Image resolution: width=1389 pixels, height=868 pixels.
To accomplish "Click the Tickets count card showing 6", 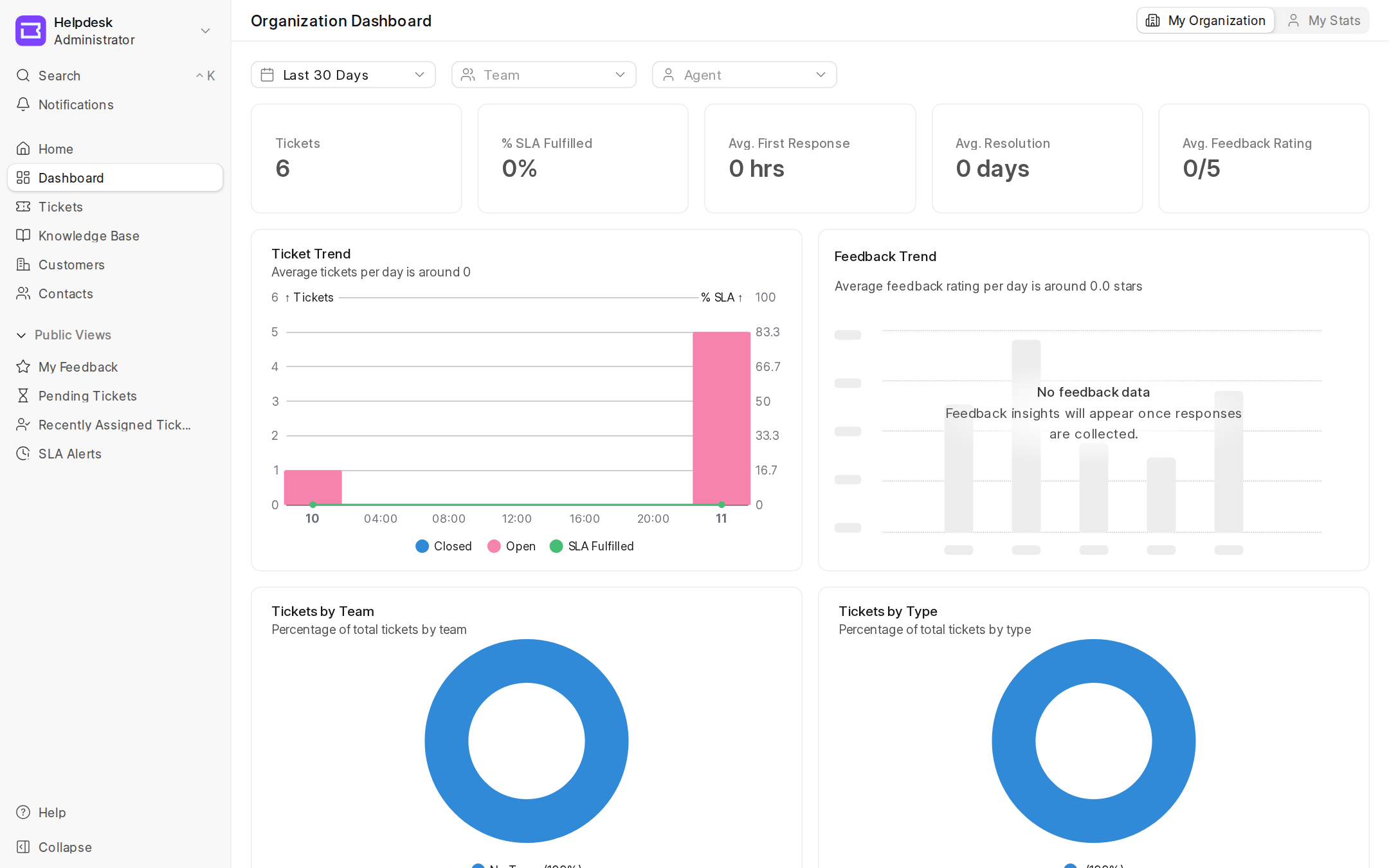I will [356, 158].
